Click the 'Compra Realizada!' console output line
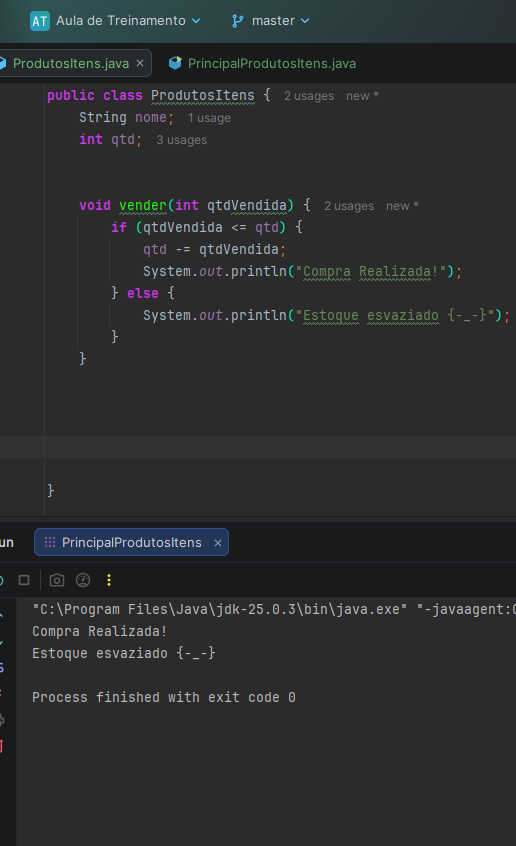 tap(99, 631)
